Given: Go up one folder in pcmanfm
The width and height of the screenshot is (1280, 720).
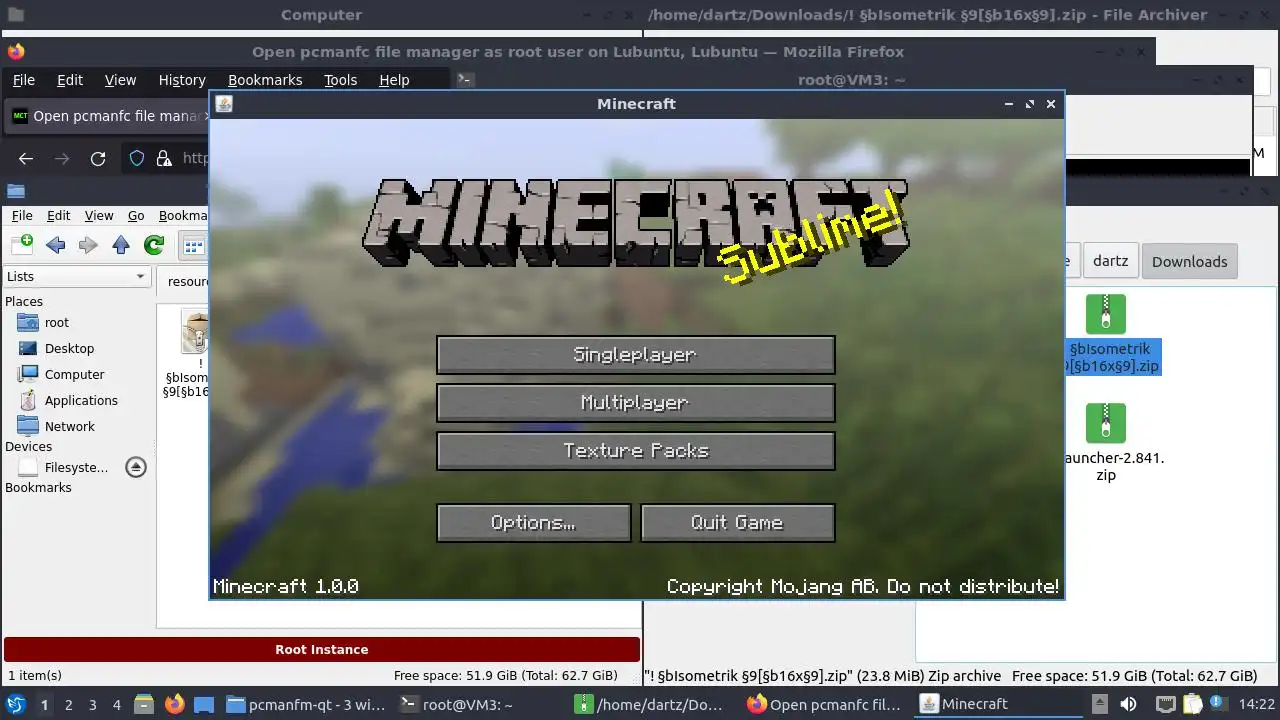Looking at the screenshot, I should (x=121, y=245).
